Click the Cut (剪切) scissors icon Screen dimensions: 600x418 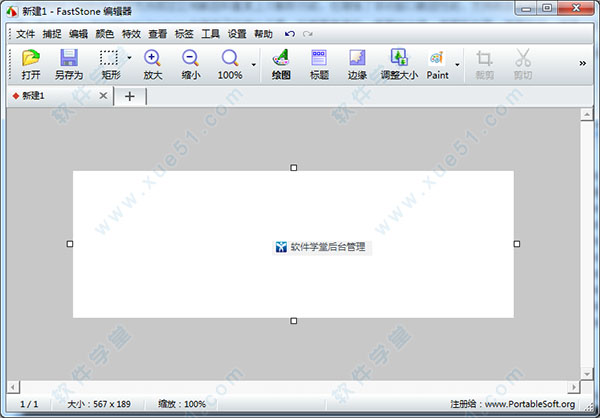pos(523,58)
